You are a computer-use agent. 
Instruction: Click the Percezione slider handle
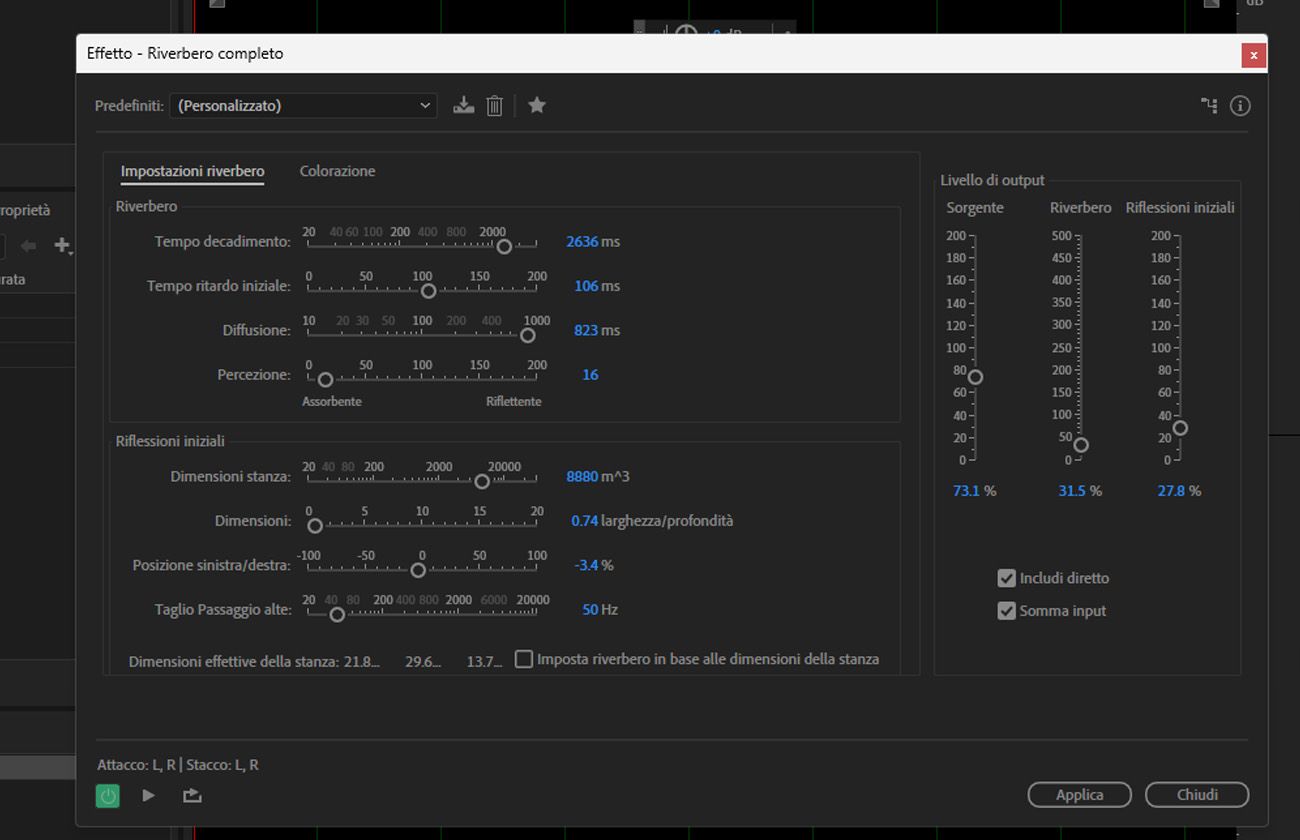tap(325, 380)
